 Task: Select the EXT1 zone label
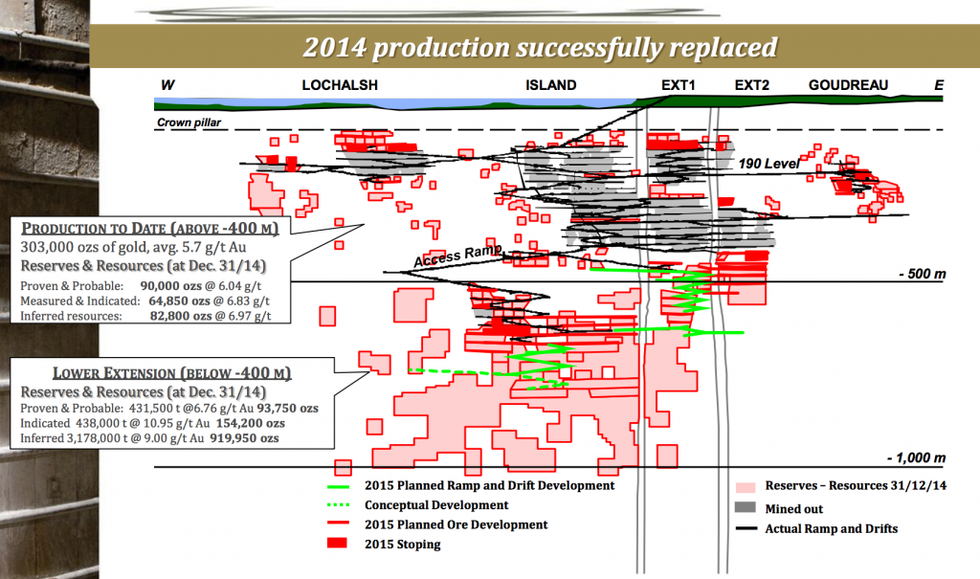tap(678, 86)
